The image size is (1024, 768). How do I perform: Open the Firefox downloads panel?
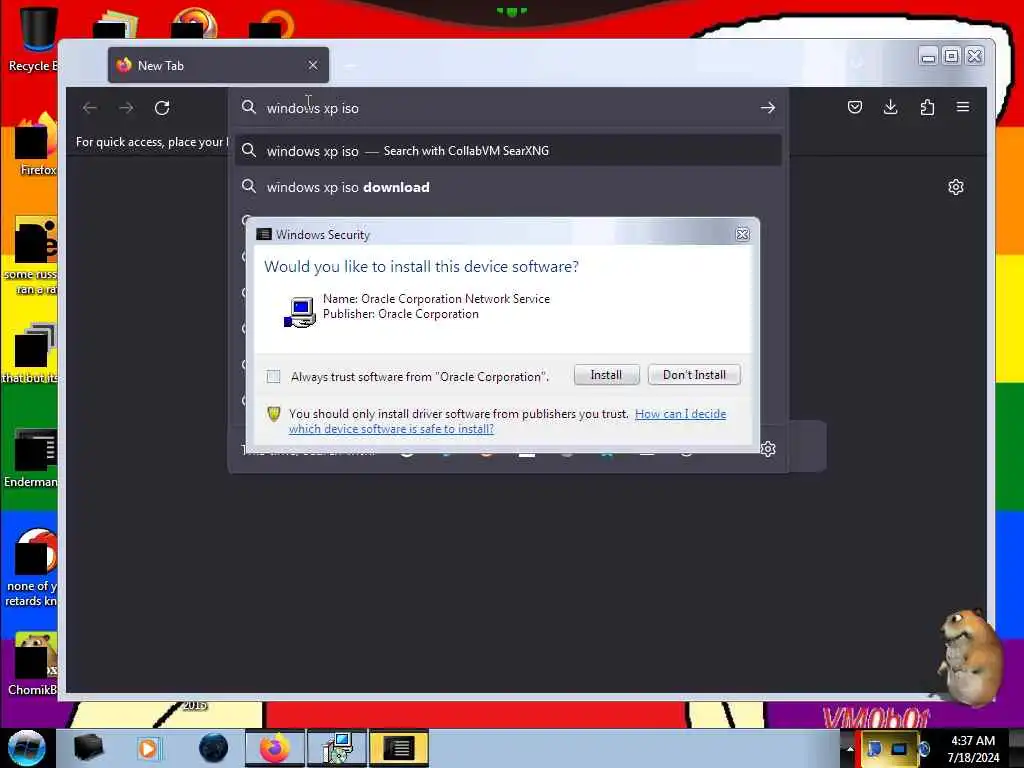point(890,107)
